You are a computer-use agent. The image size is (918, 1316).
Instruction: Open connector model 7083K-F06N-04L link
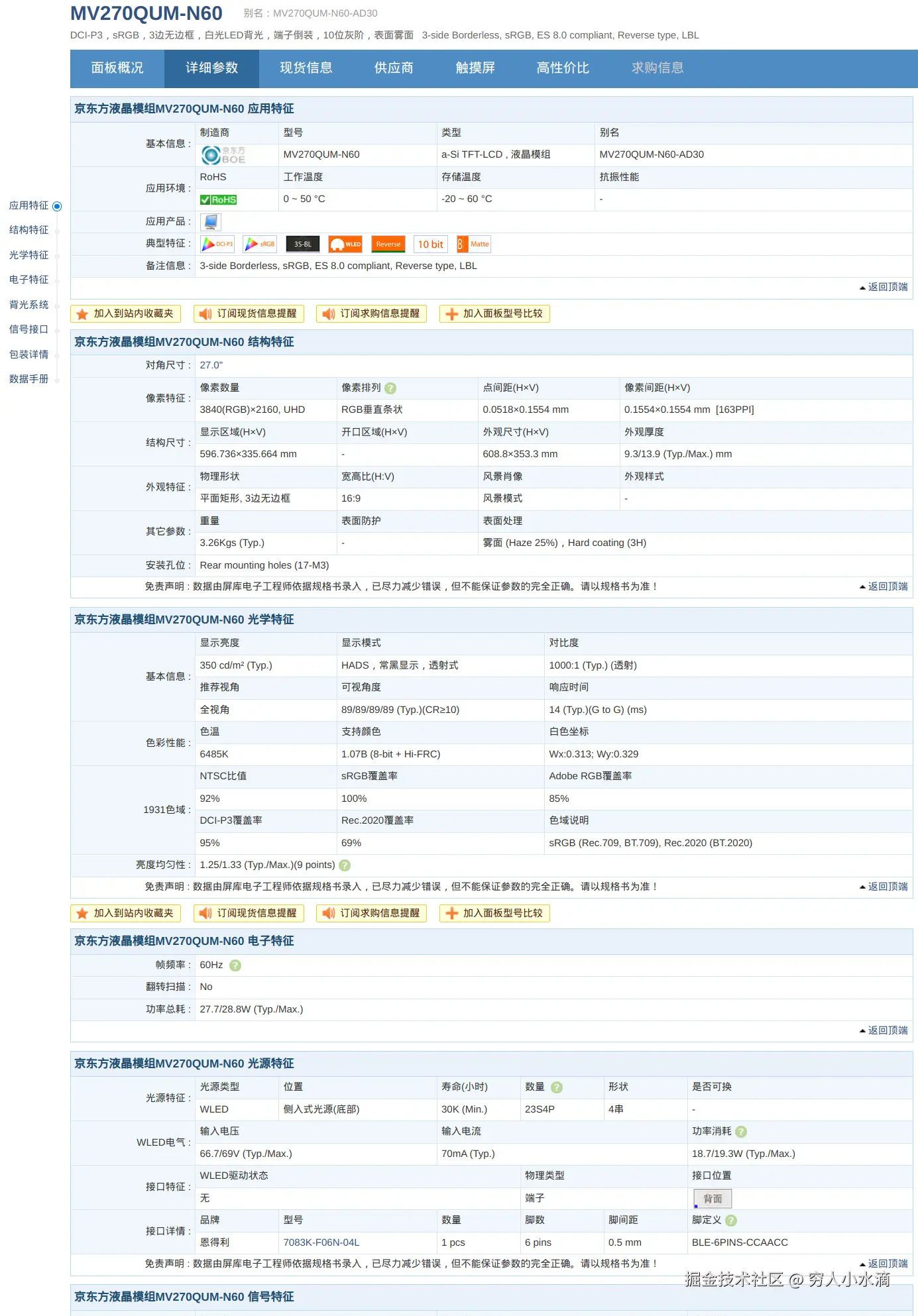[321, 1242]
